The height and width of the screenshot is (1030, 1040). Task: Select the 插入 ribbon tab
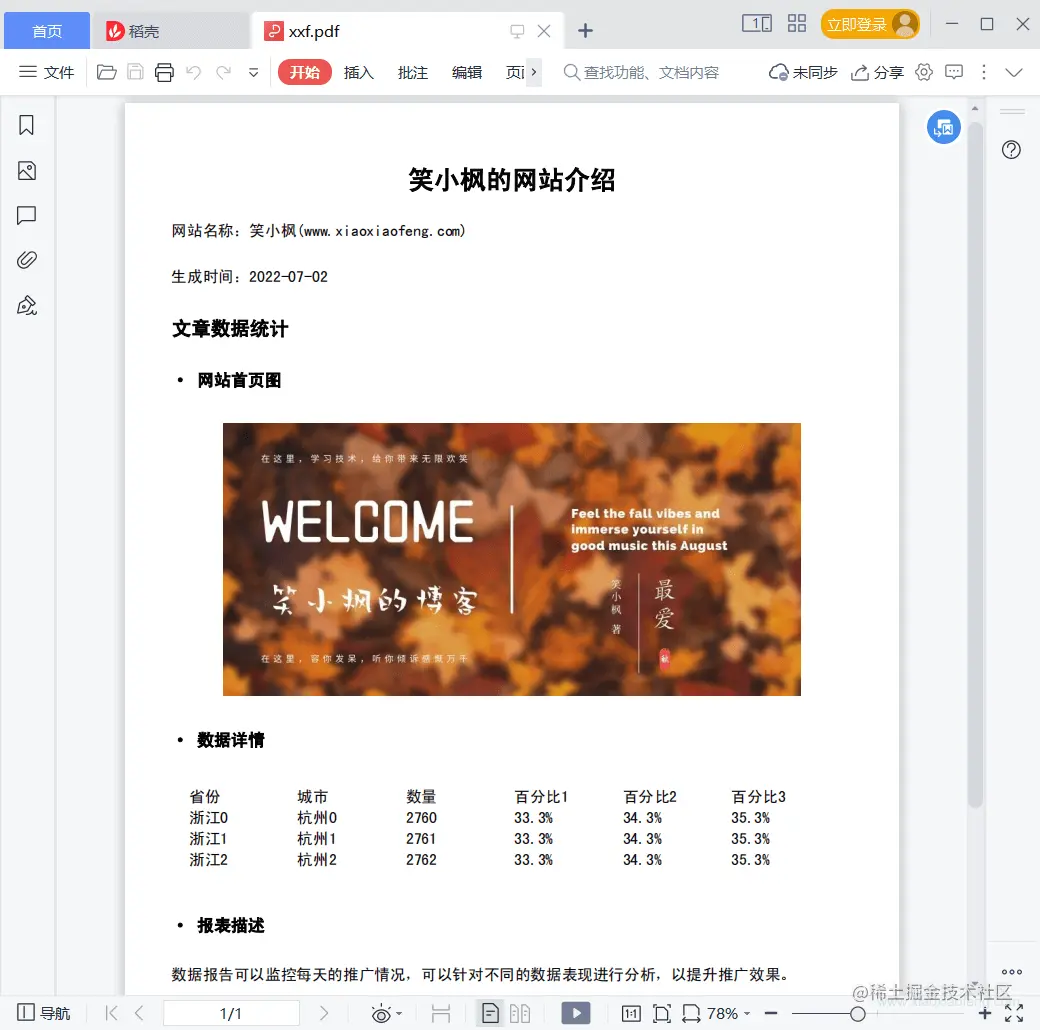358,72
